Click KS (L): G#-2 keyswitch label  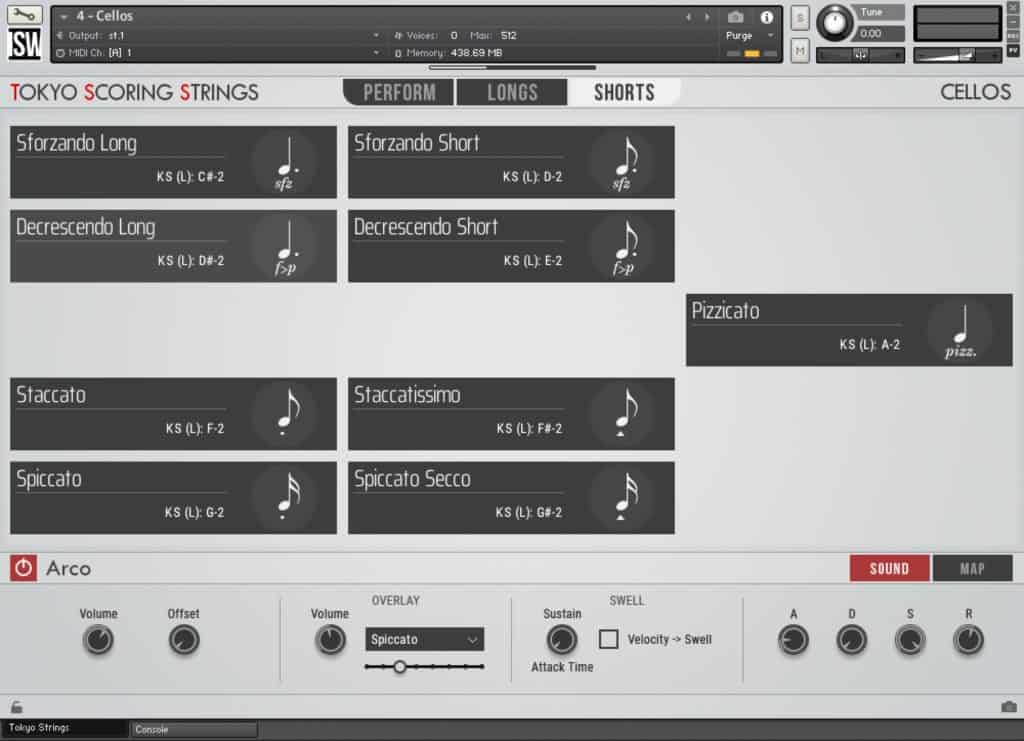(528, 512)
